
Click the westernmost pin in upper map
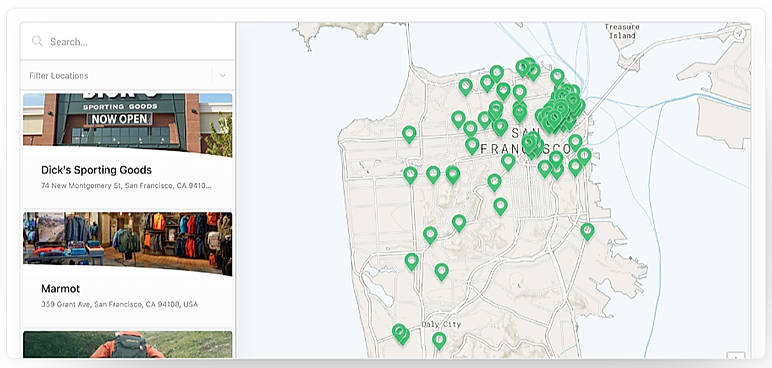pyautogui.click(x=409, y=134)
